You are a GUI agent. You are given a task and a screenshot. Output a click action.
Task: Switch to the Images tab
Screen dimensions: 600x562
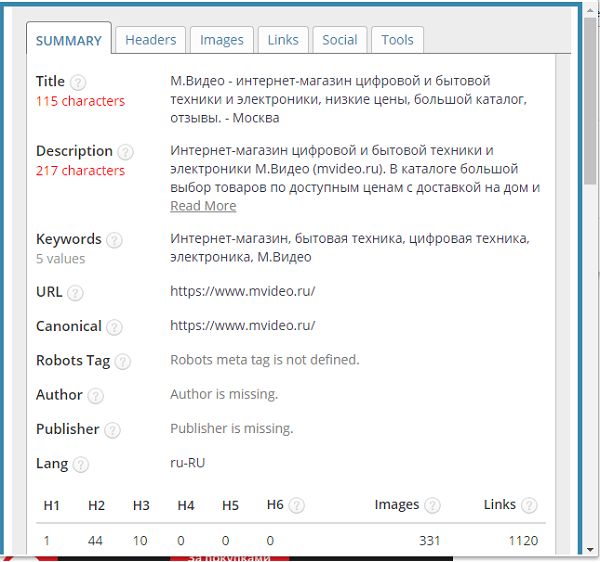[x=222, y=40]
